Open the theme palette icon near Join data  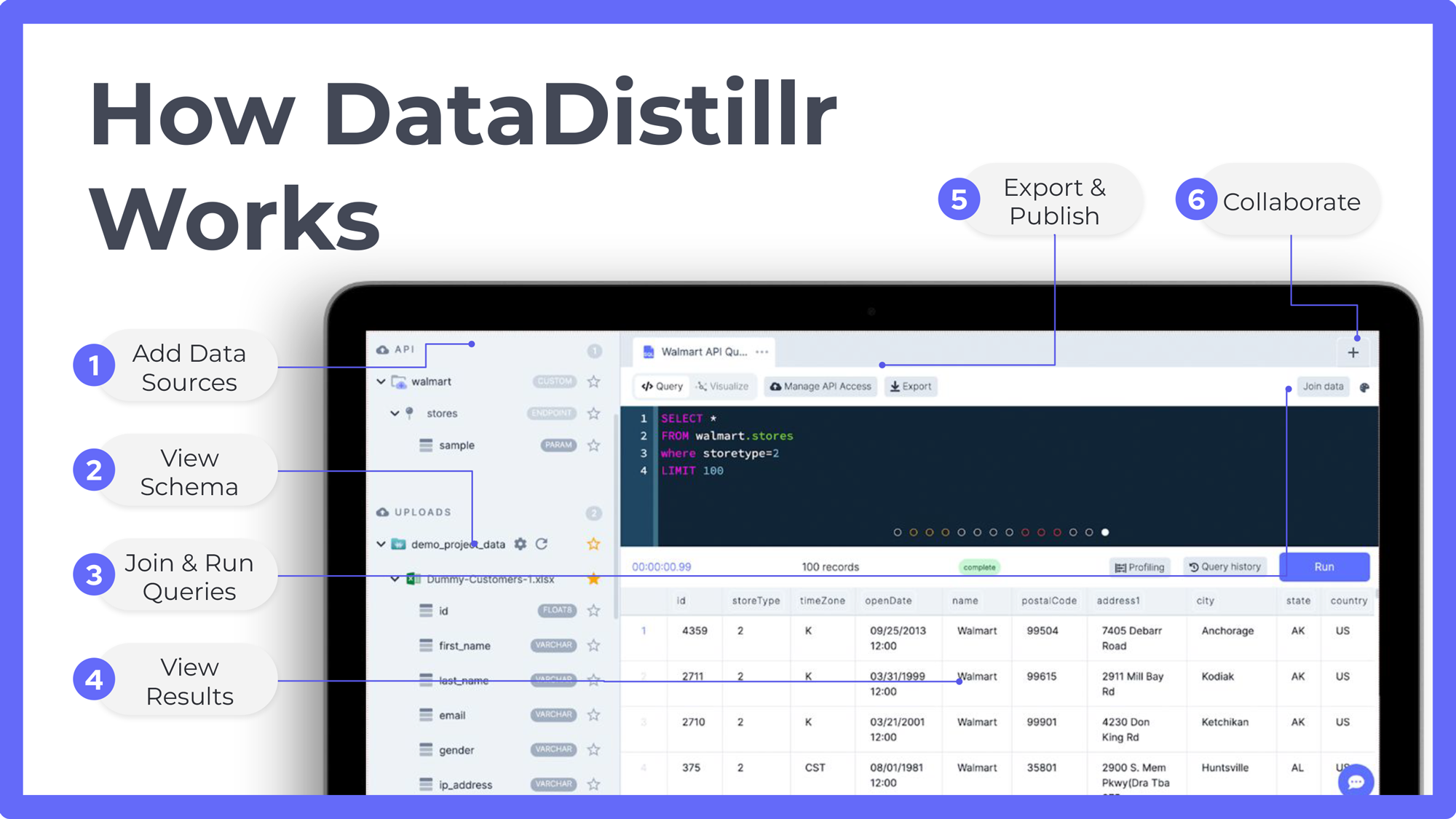point(1364,387)
